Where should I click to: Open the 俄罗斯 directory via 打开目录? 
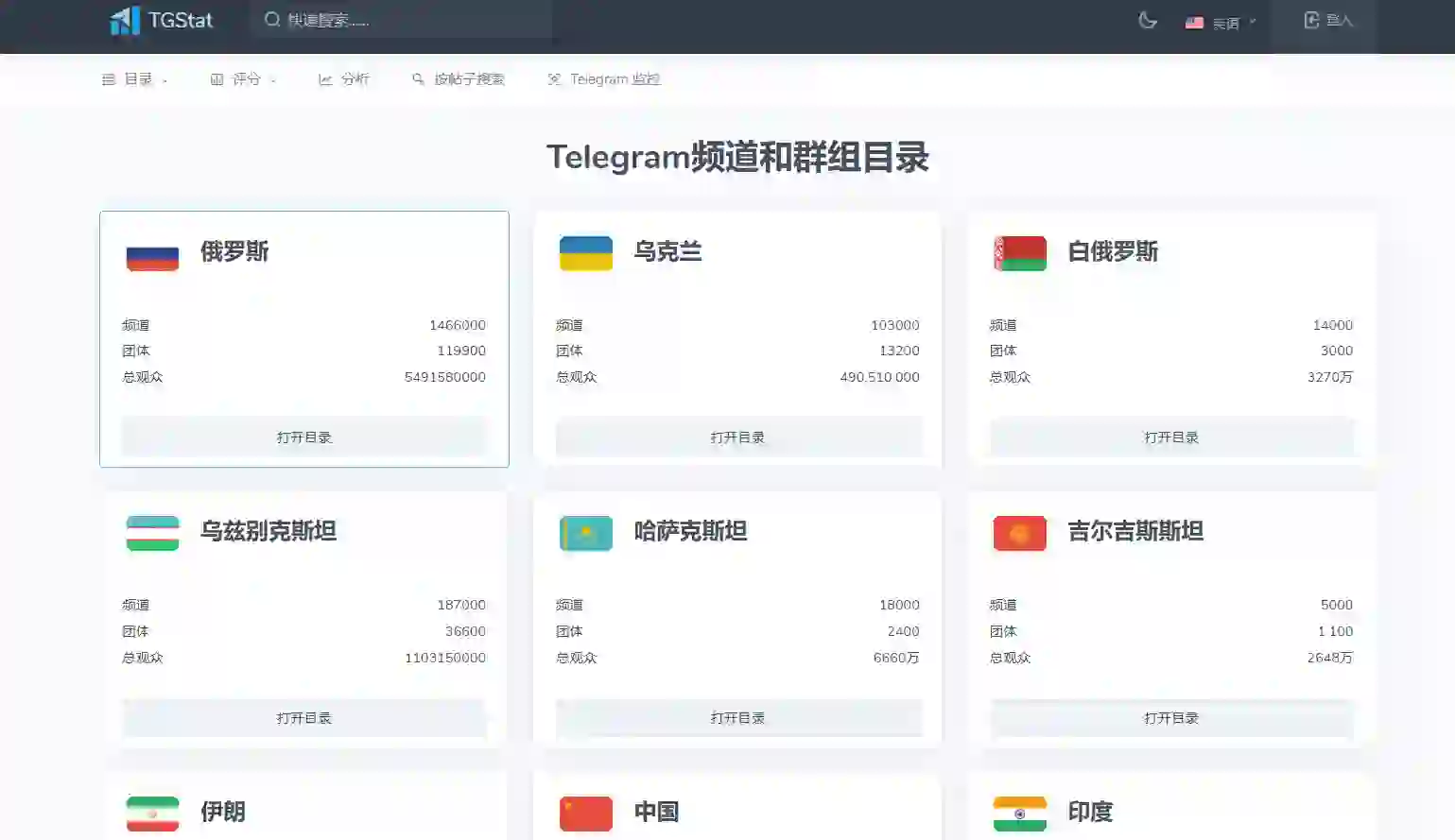click(303, 437)
